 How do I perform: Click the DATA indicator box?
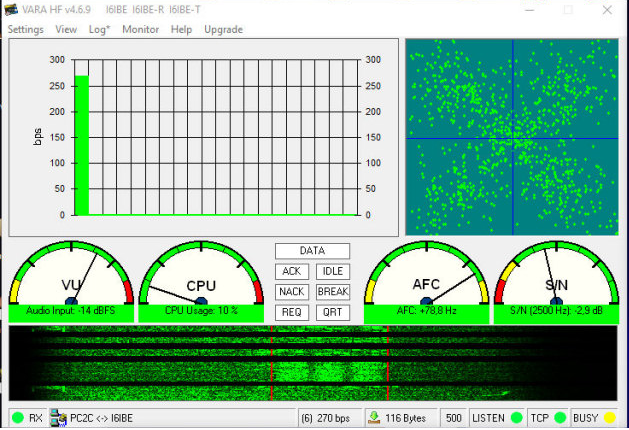pyautogui.click(x=312, y=251)
